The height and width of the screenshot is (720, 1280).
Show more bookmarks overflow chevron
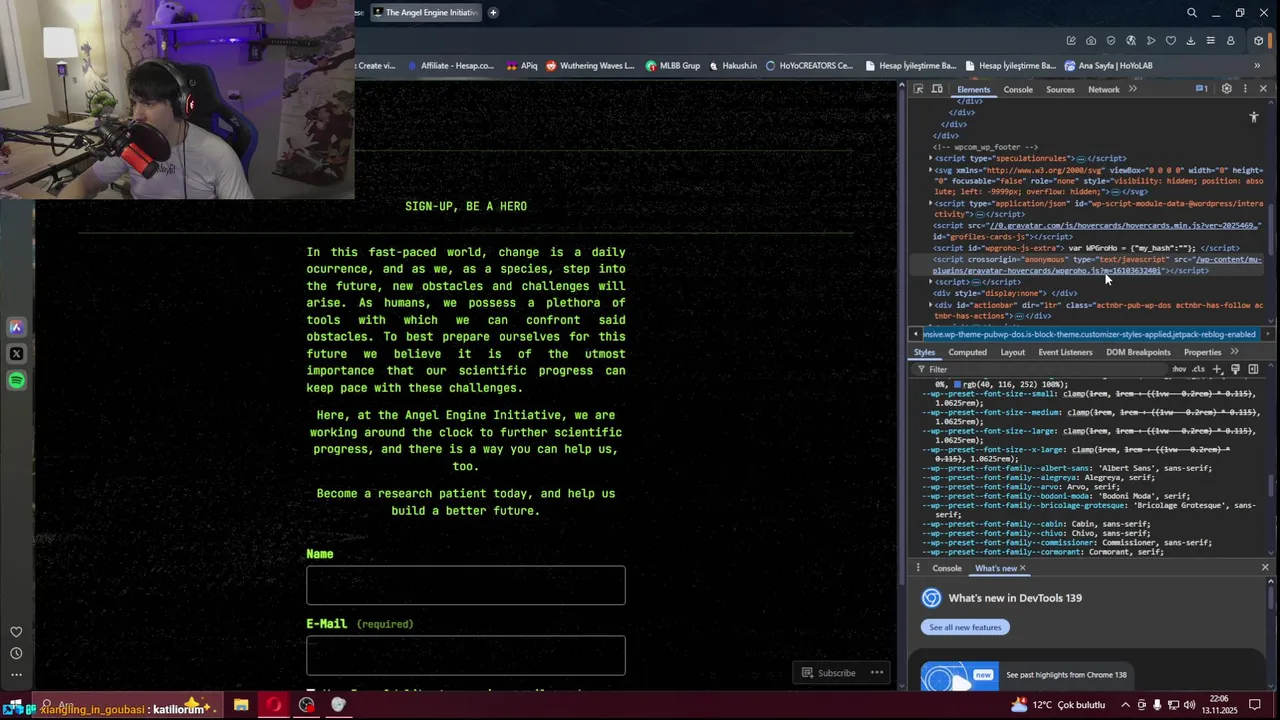pyautogui.click(x=1257, y=66)
